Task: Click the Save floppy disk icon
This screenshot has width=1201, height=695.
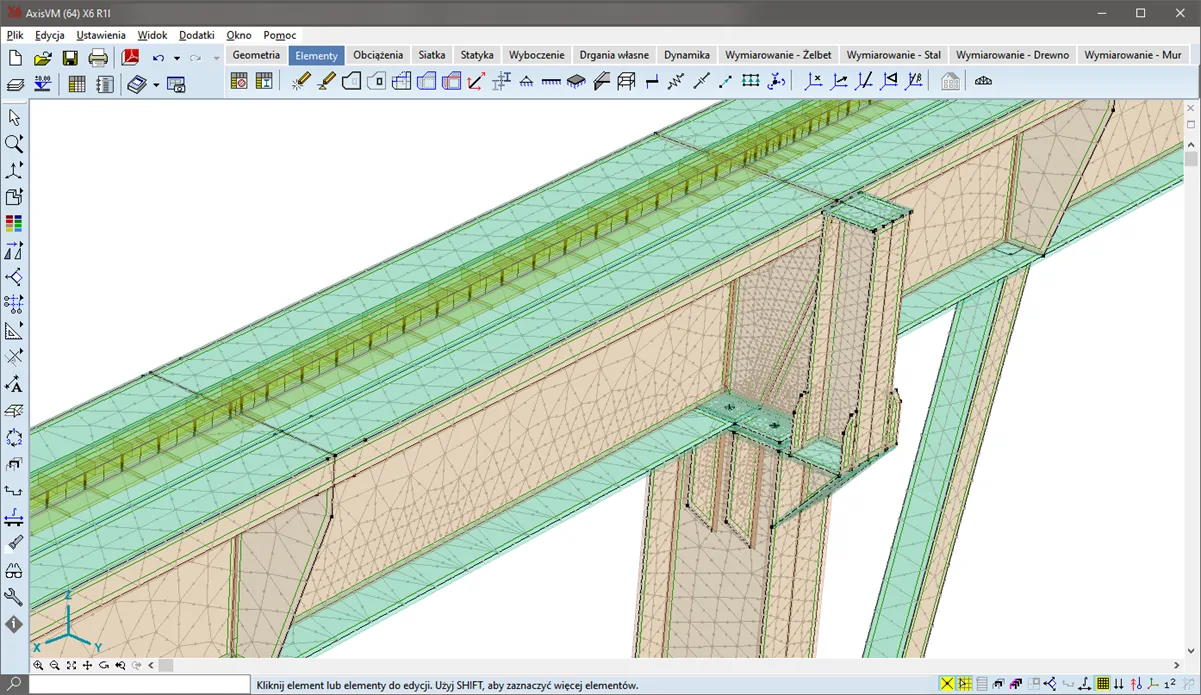Action: coord(70,58)
